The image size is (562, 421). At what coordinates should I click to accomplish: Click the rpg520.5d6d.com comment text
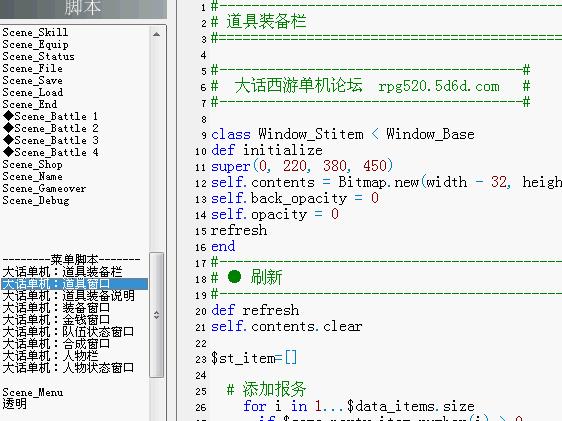pyautogui.click(x=439, y=86)
